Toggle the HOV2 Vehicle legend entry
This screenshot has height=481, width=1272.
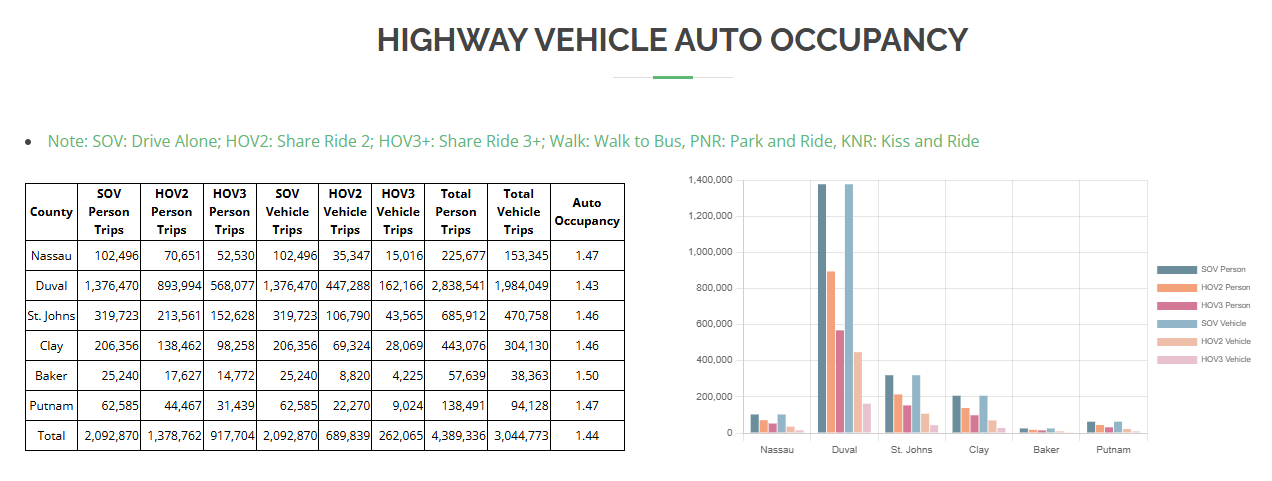[x=1204, y=342]
